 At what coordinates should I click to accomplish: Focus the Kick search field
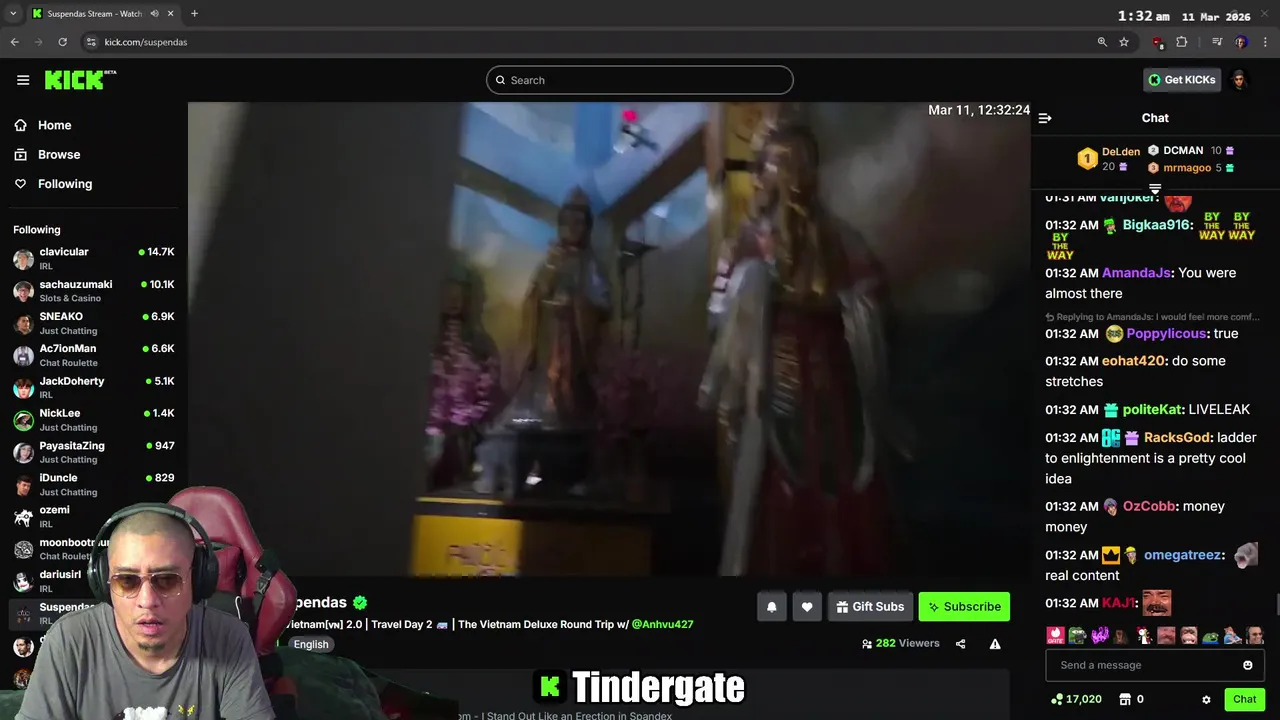pos(640,80)
